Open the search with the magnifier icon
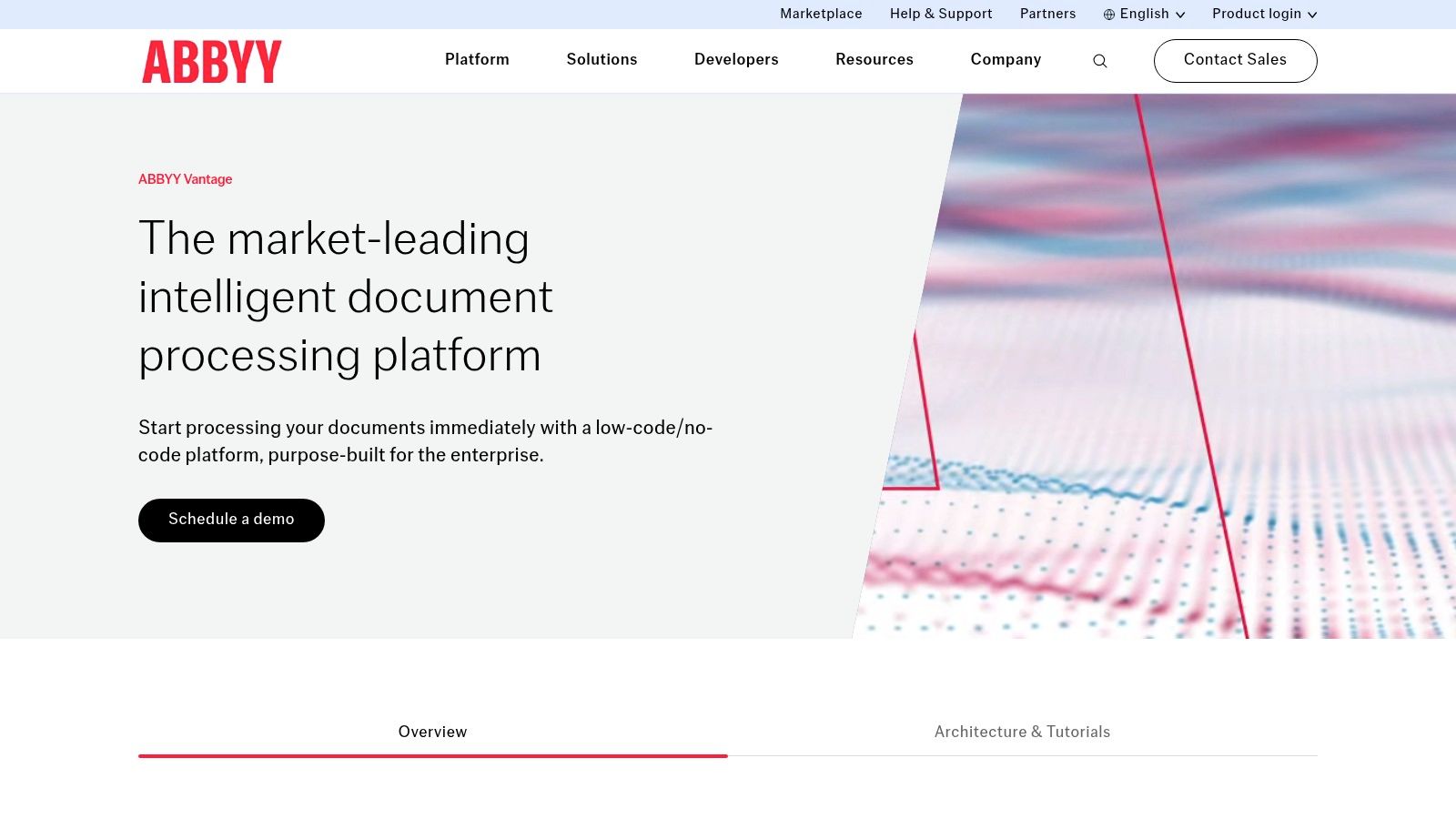The height and width of the screenshot is (819, 1456). (x=1099, y=61)
